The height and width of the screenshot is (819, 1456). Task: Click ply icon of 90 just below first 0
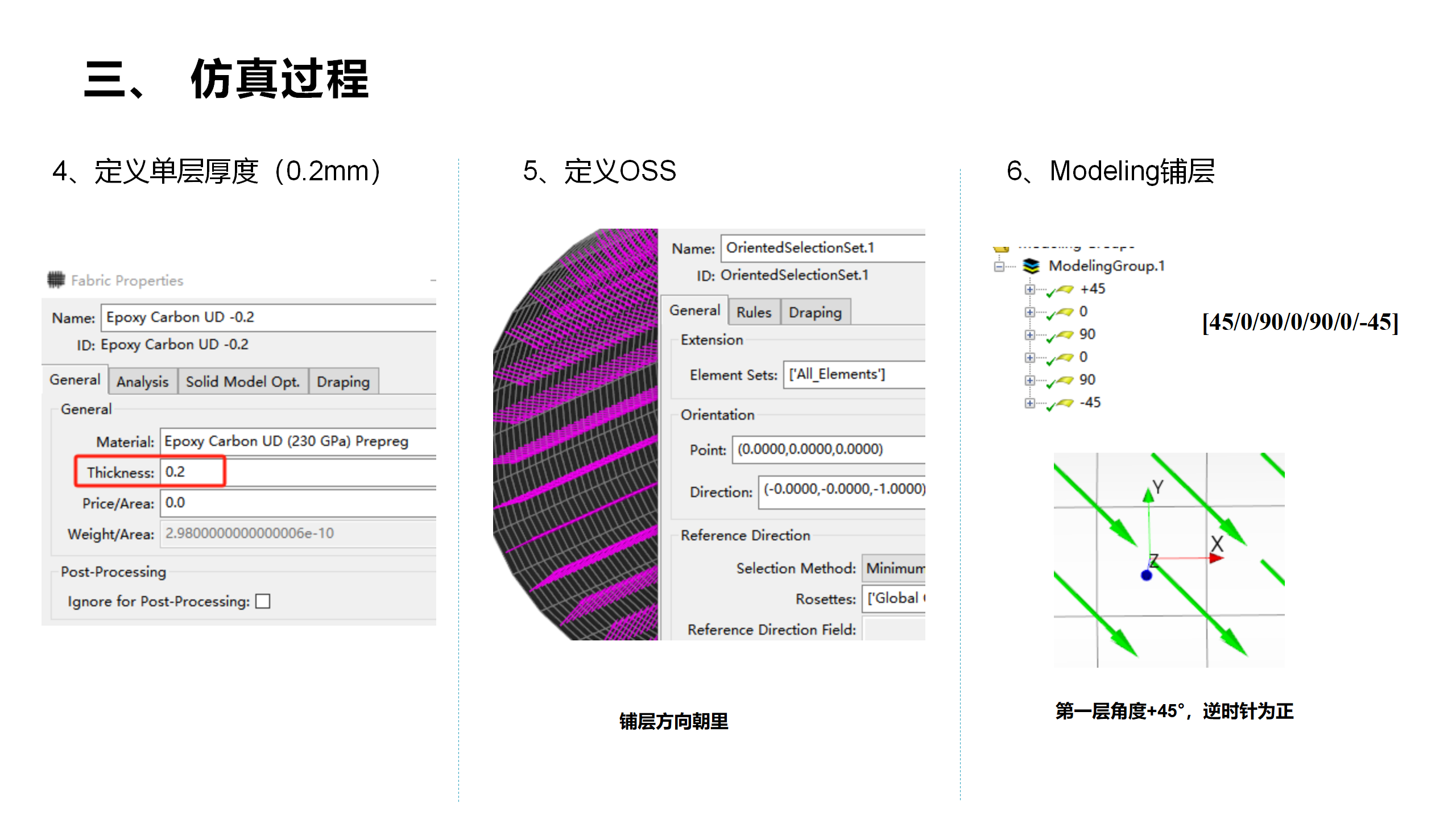[1060, 336]
